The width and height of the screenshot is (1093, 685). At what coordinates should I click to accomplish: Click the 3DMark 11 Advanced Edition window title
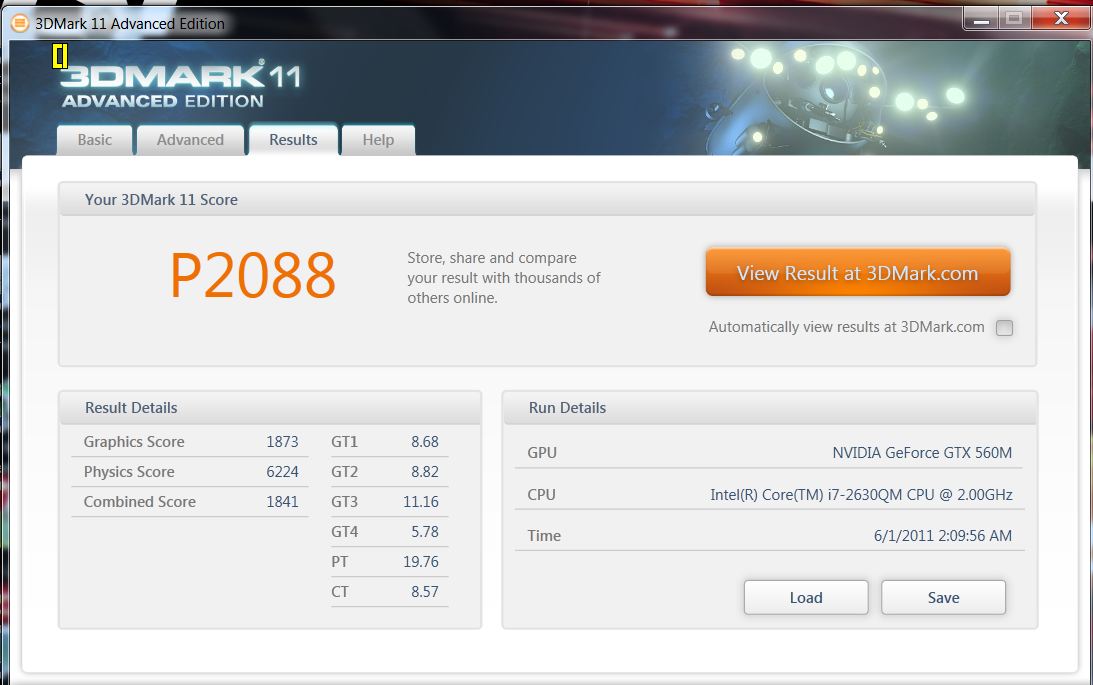point(130,24)
